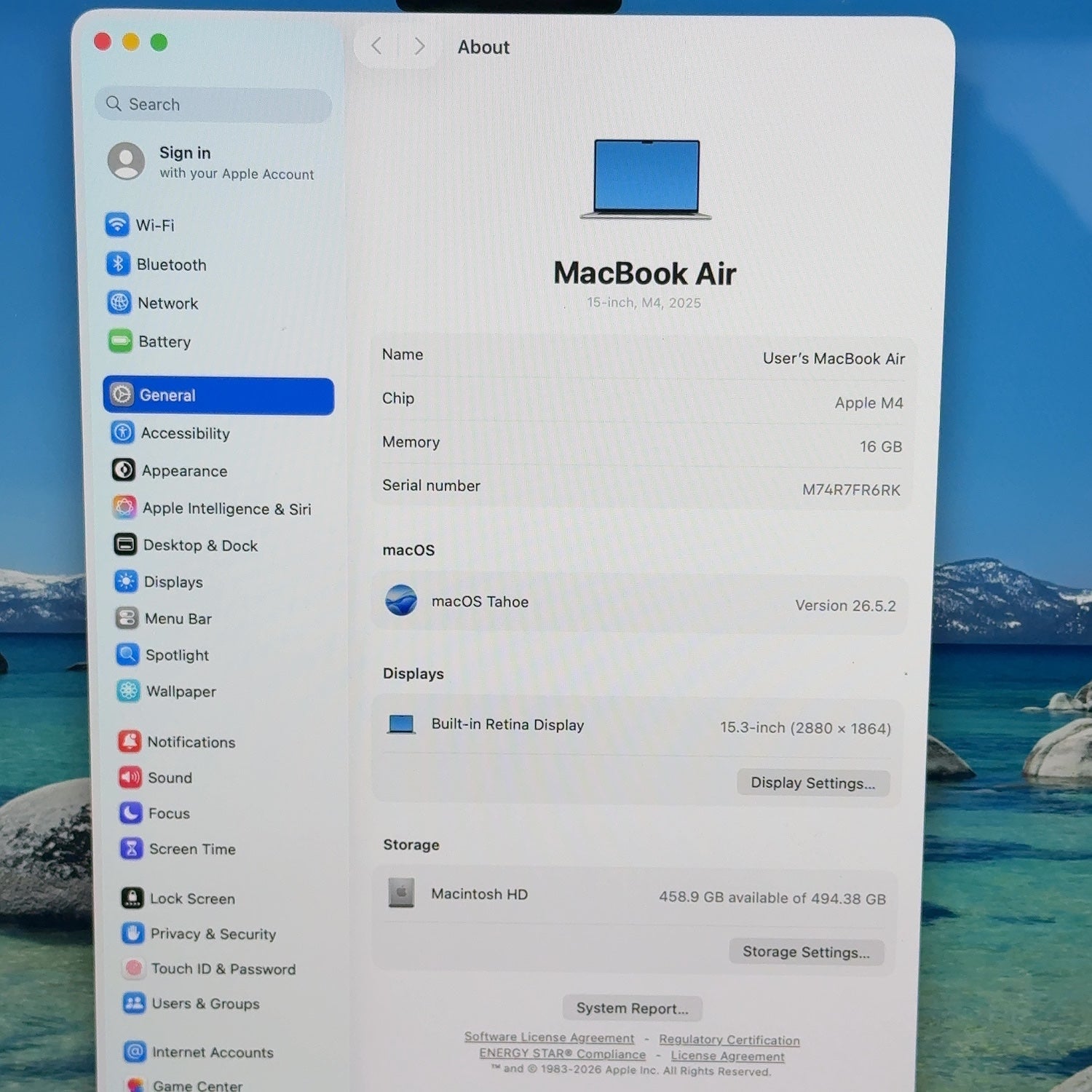
Task: Open Wi-Fi settings icon in sidebar
Action: click(x=117, y=224)
